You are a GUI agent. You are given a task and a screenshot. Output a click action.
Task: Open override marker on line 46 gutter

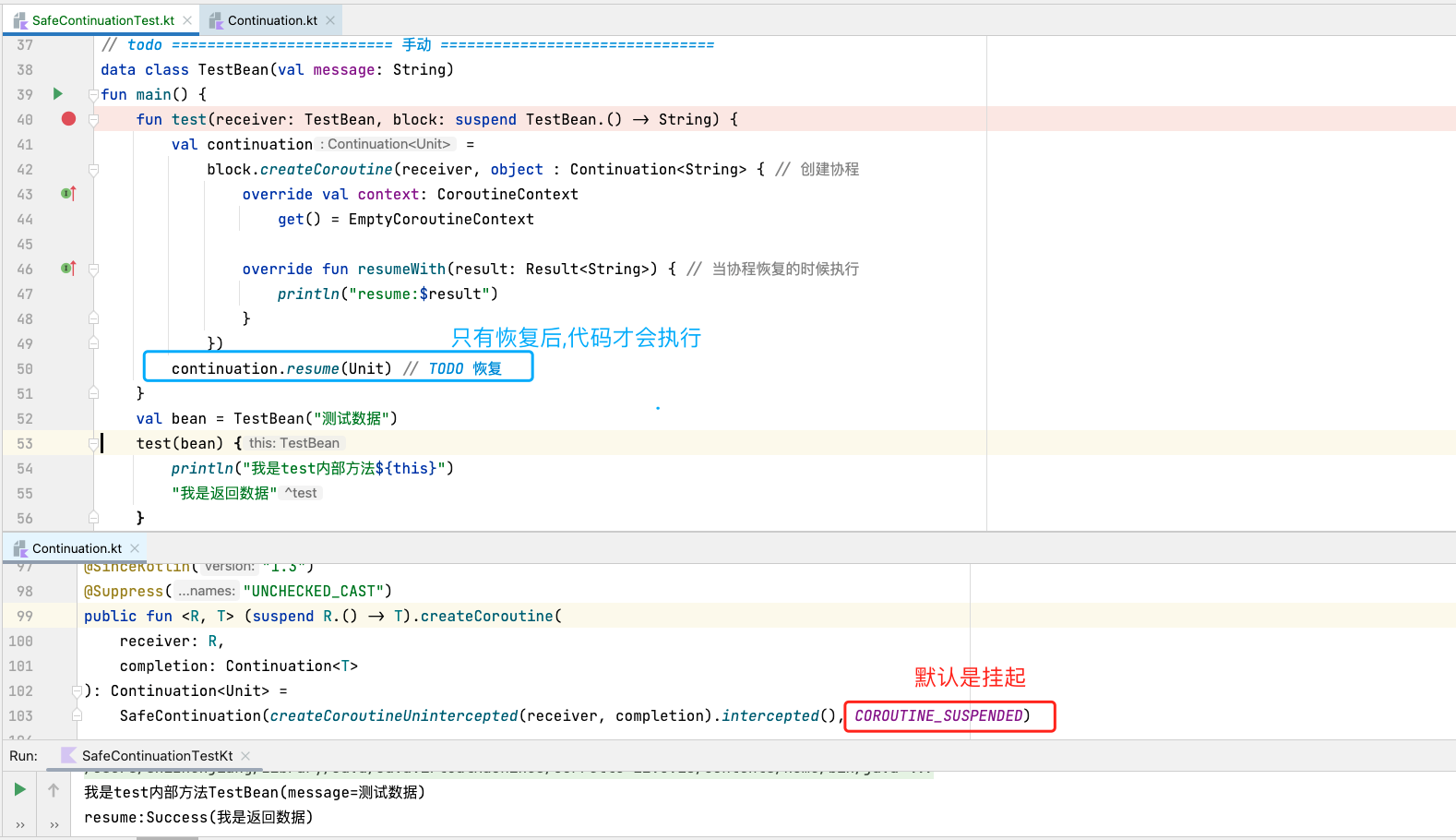click(x=68, y=269)
